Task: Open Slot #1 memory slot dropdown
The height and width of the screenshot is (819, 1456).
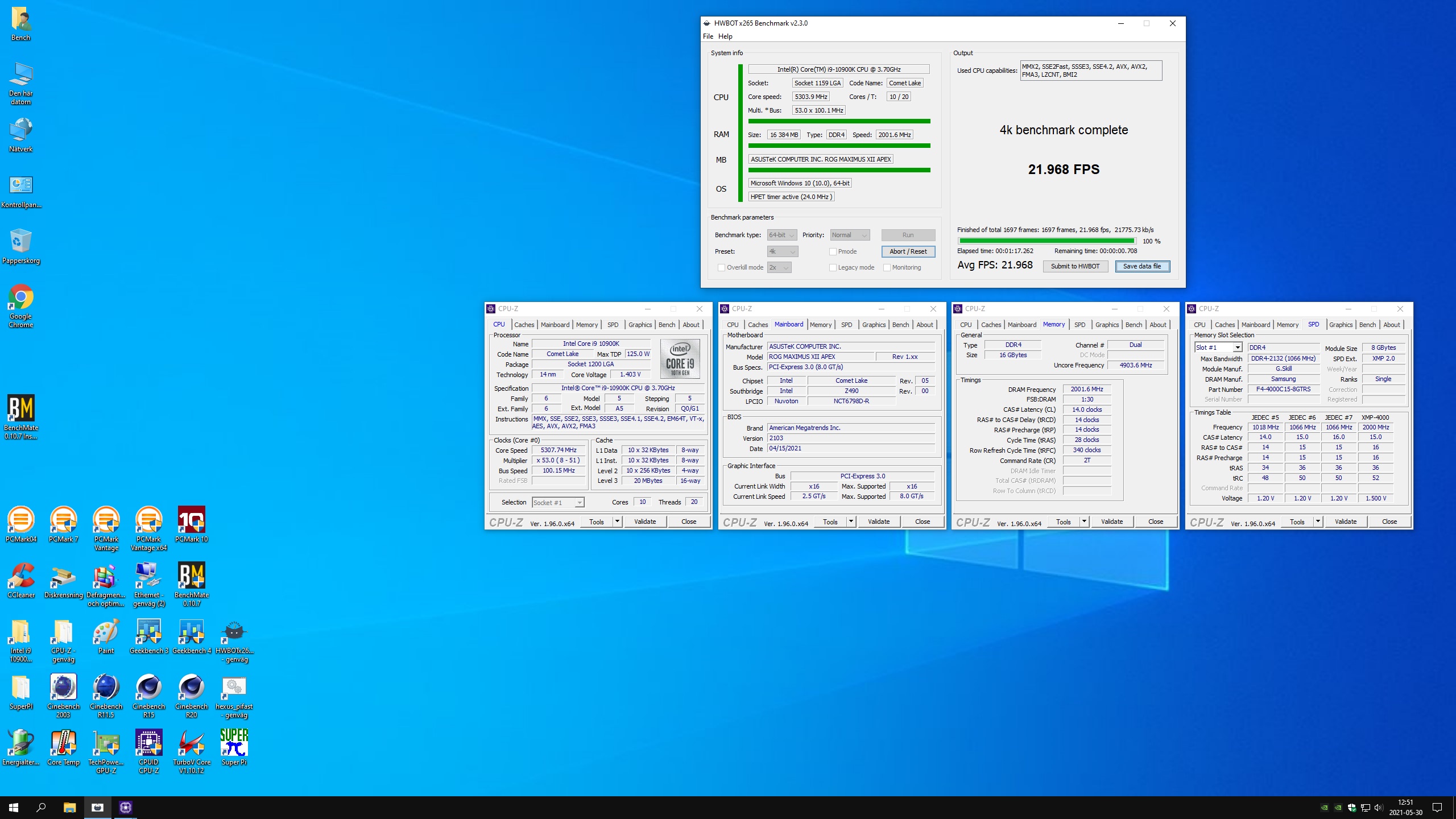Action: 1218,348
